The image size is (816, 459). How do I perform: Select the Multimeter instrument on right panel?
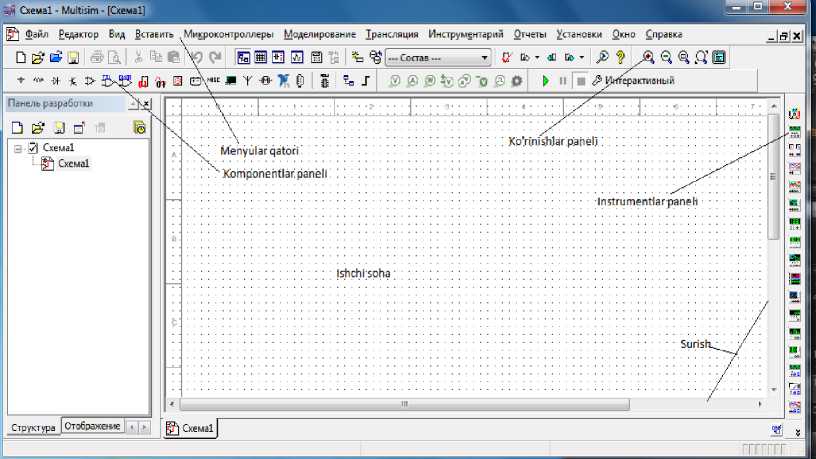[x=794, y=113]
